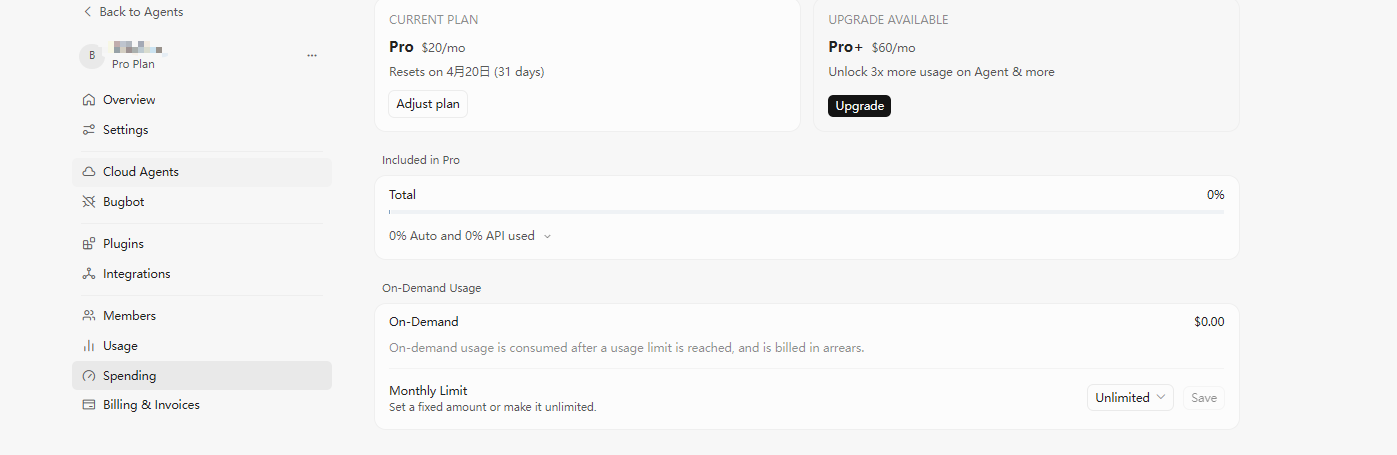This screenshot has width=1397, height=455.
Task: Open the three-dots account menu
Action: (x=312, y=56)
